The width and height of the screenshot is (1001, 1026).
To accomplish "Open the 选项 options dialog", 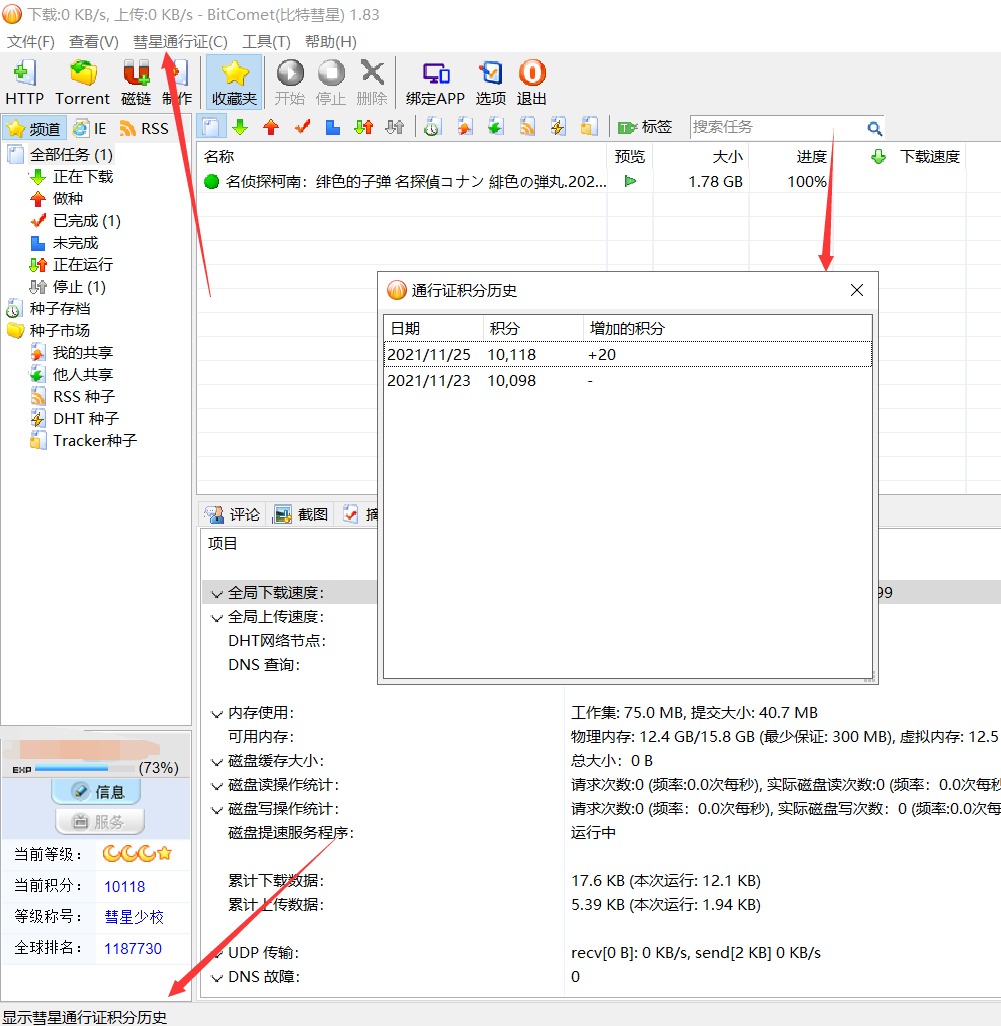I will (491, 82).
